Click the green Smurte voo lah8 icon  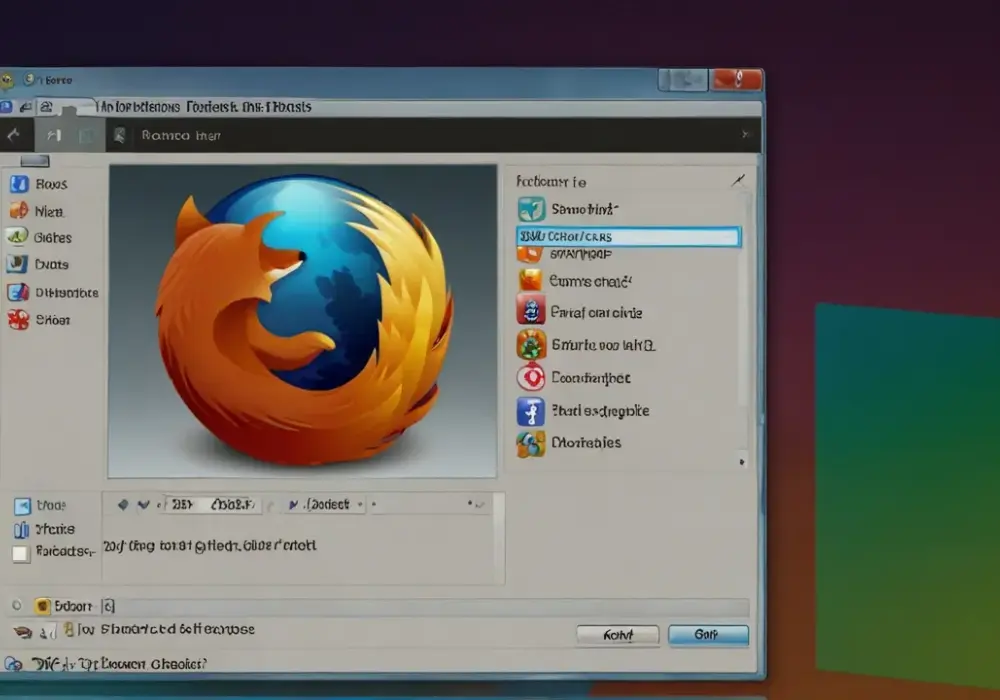pos(531,345)
